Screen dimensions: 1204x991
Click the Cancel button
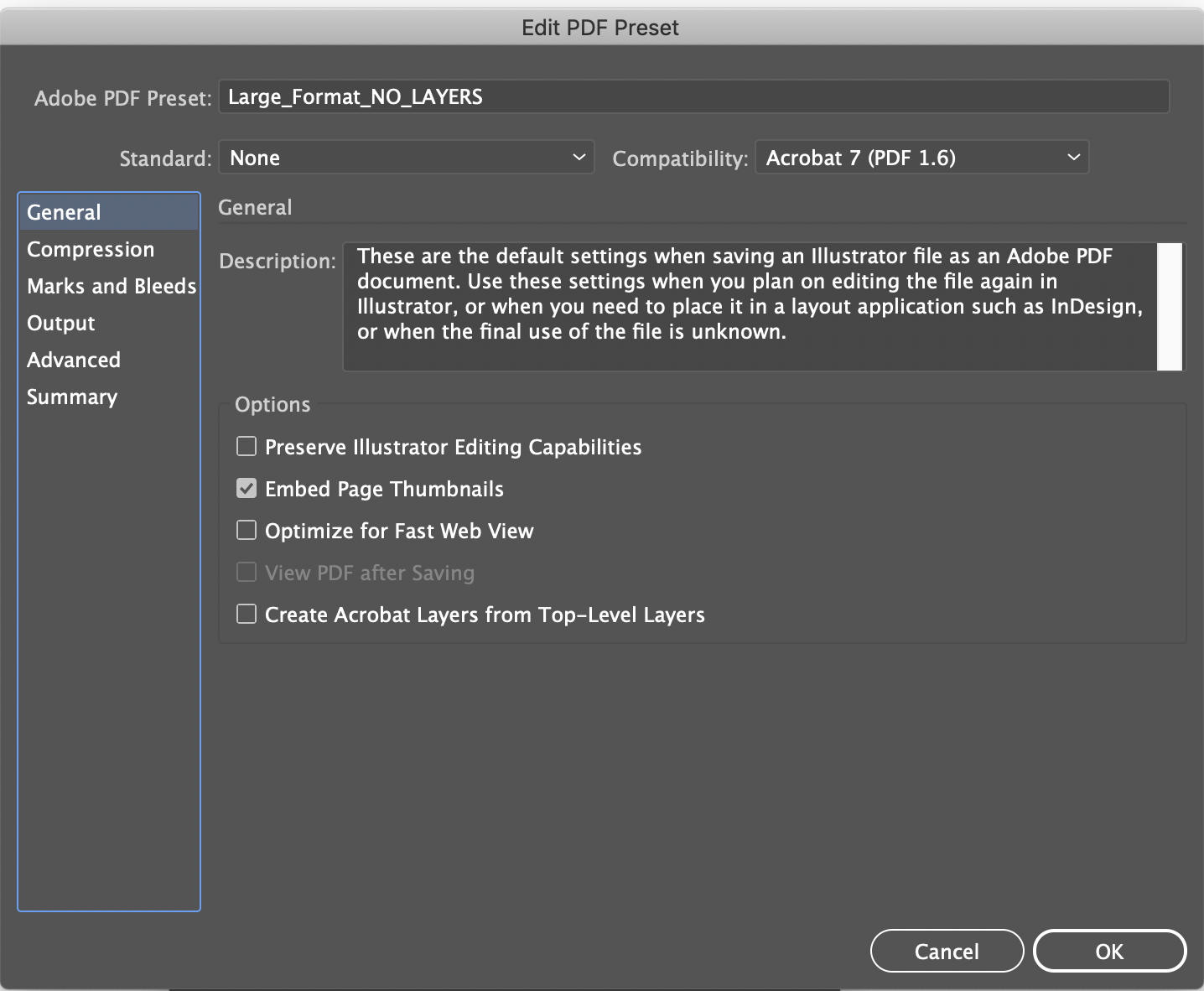[x=947, y=951]
